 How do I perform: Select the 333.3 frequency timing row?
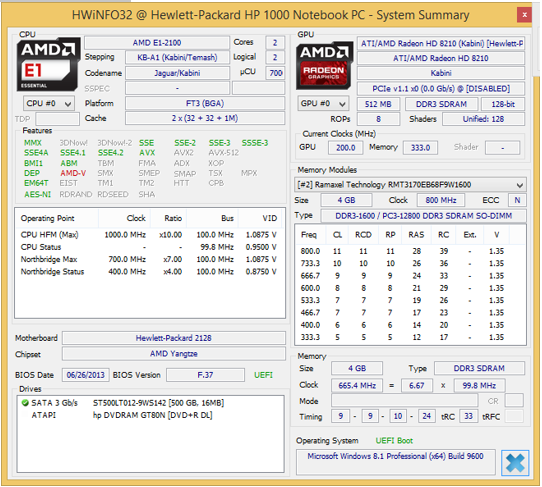pyautogui.click(x=411, y=337)
